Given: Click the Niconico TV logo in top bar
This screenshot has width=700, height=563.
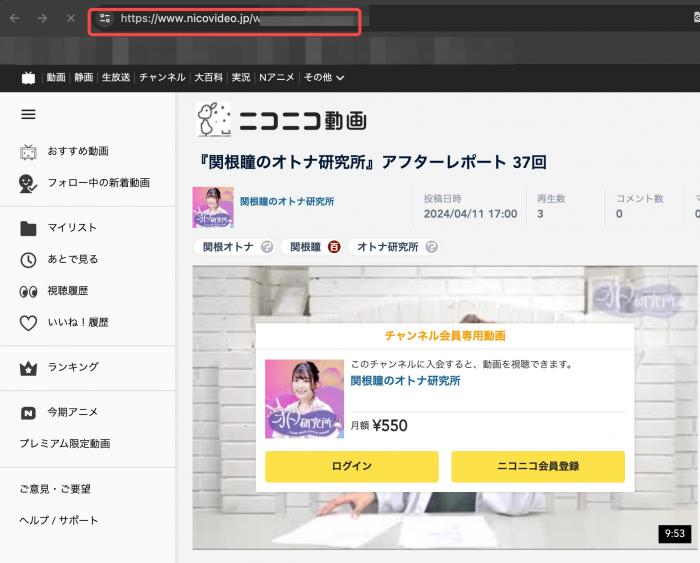Looking at the screenshot, I should click(28, 78).
